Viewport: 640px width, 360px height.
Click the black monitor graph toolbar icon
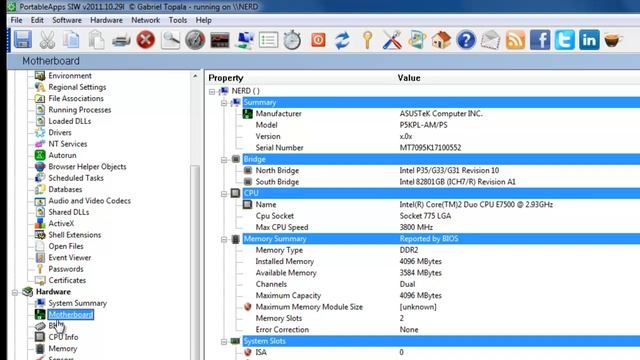220,40
